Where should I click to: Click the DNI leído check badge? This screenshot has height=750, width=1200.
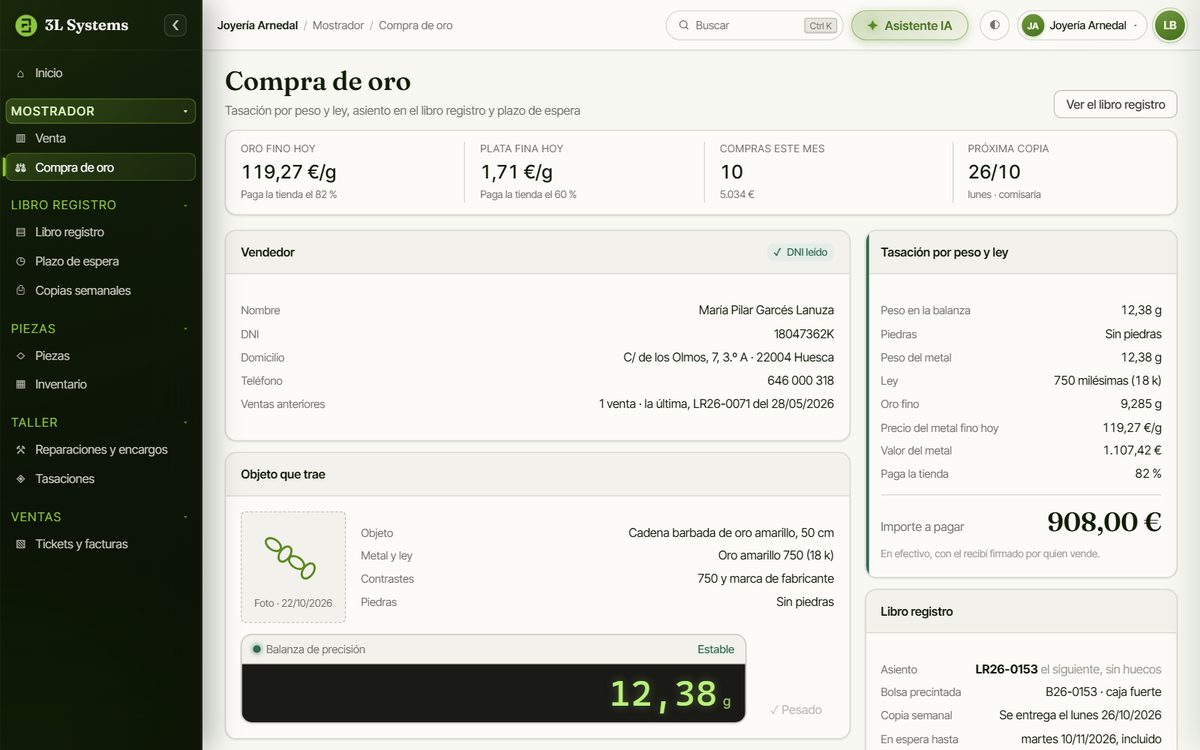point(800,252)
